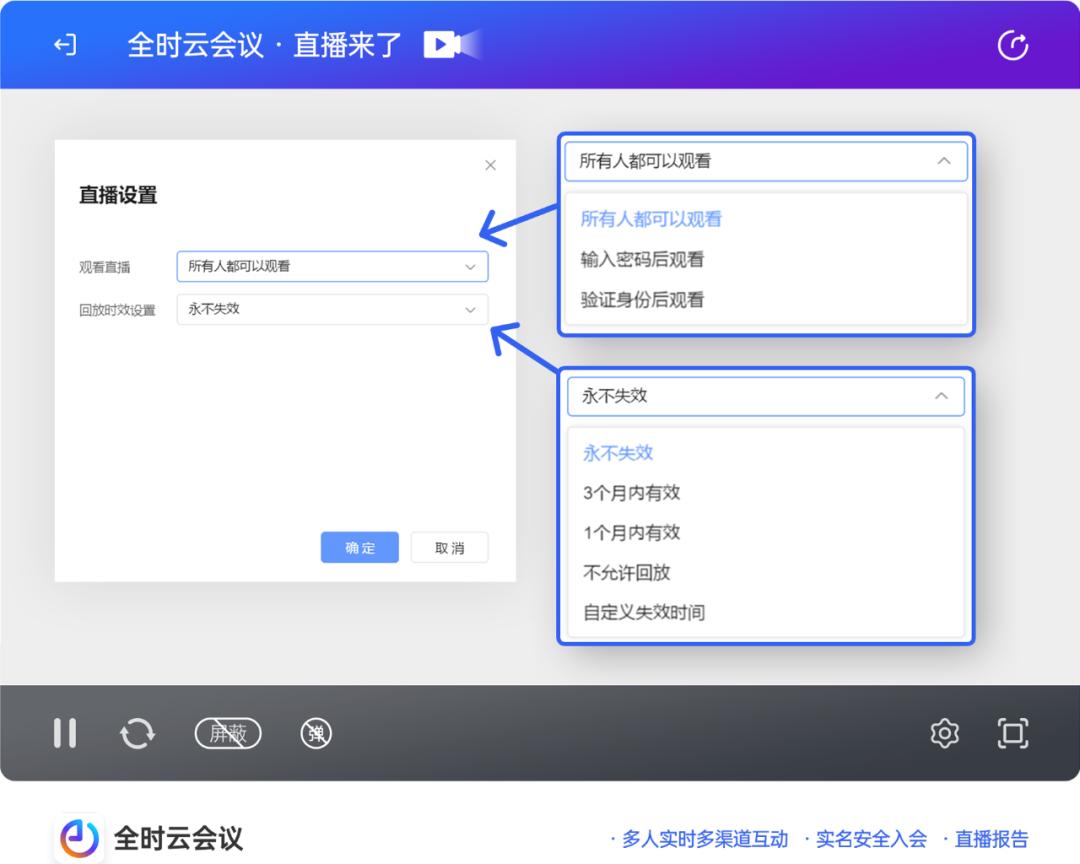Confirm settings with the 确定 button
This screenshot has width=1080, height=864.
(x=359, y=547)
